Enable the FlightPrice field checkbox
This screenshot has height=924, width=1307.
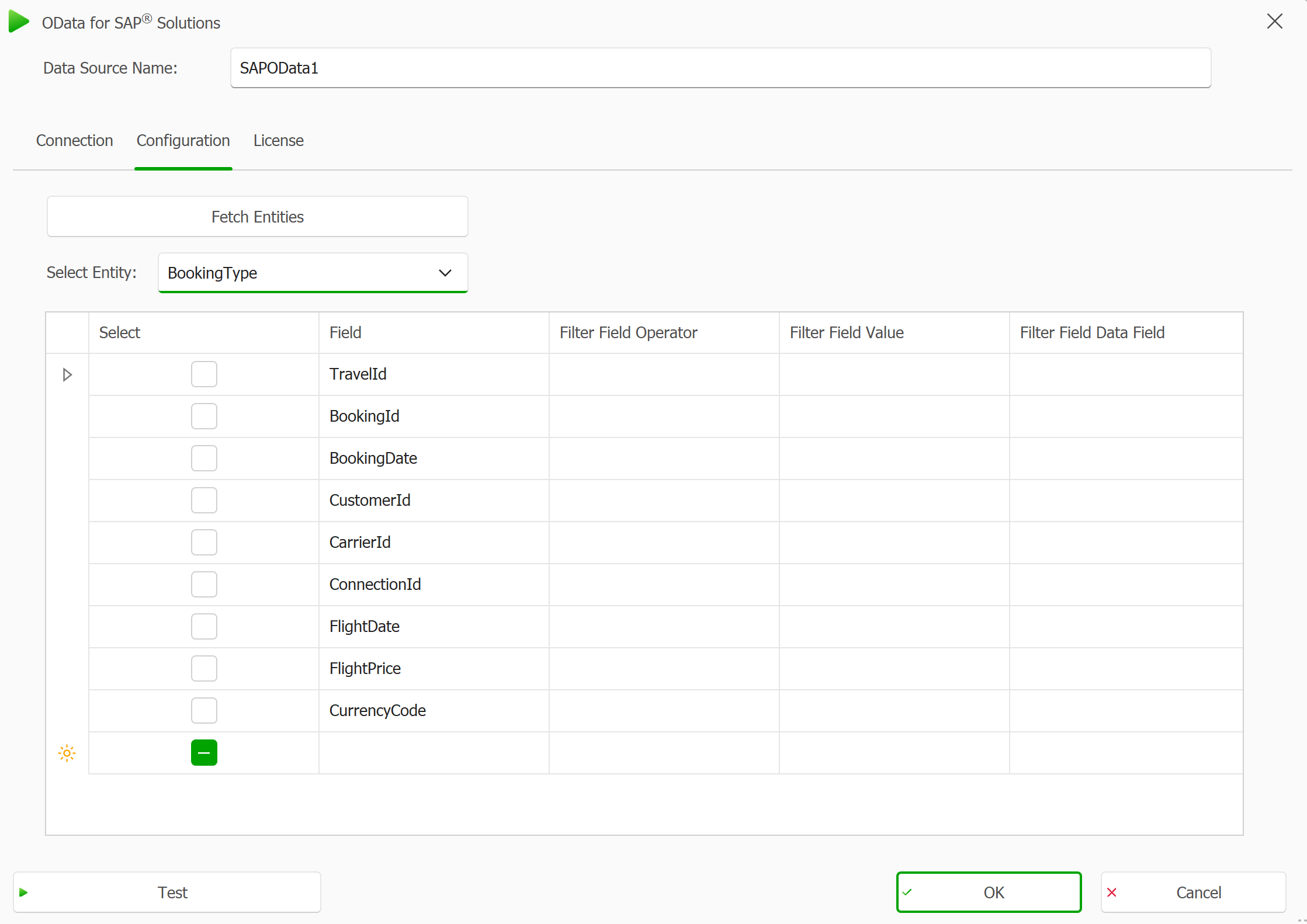[204, 669]
